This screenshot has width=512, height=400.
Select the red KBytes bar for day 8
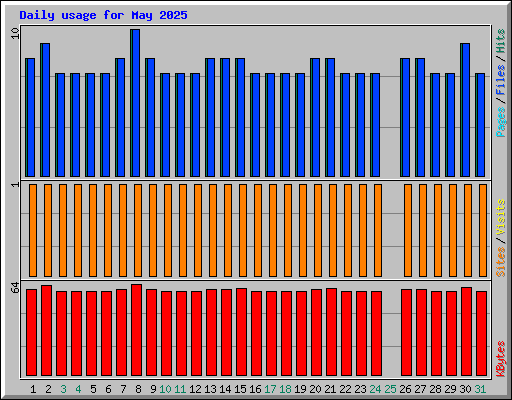[x=136, y=330]
